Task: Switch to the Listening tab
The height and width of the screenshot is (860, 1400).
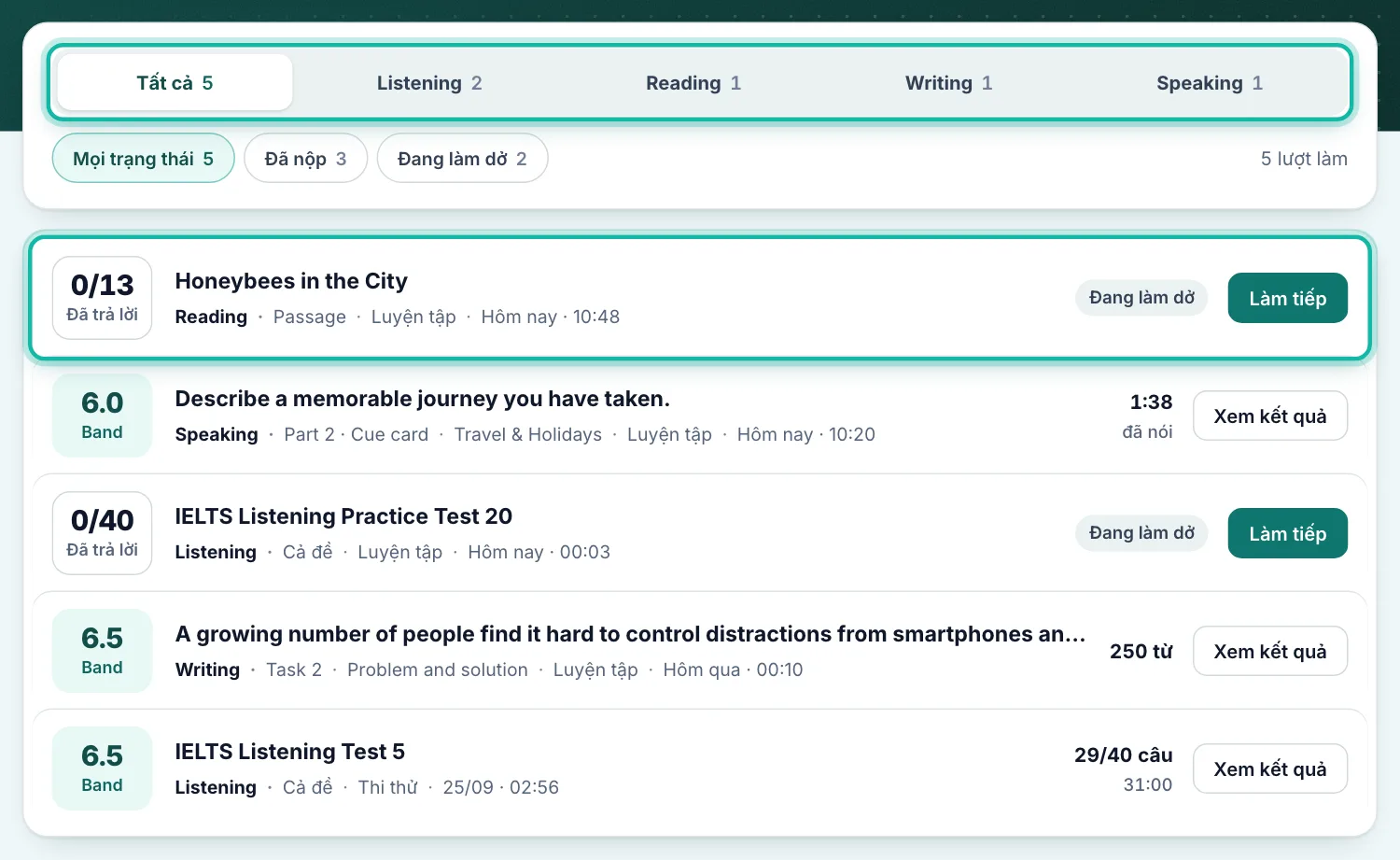Action: [429, 82]
